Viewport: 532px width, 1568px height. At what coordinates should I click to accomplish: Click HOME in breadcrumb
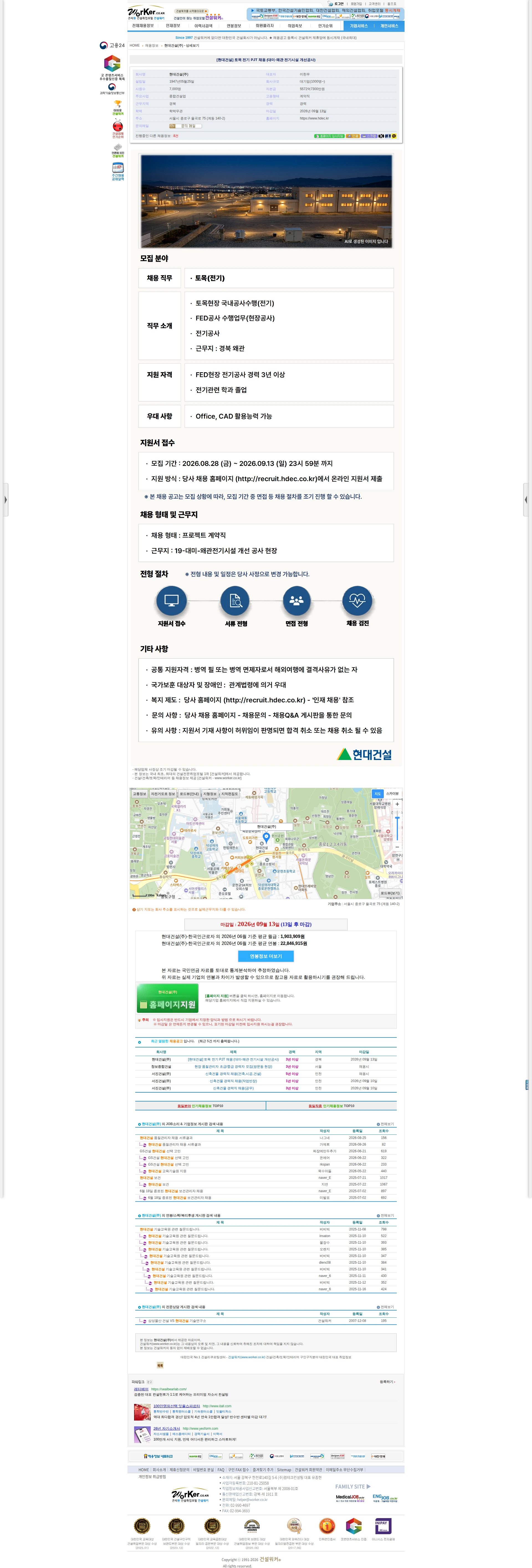[x=134, y=46]
